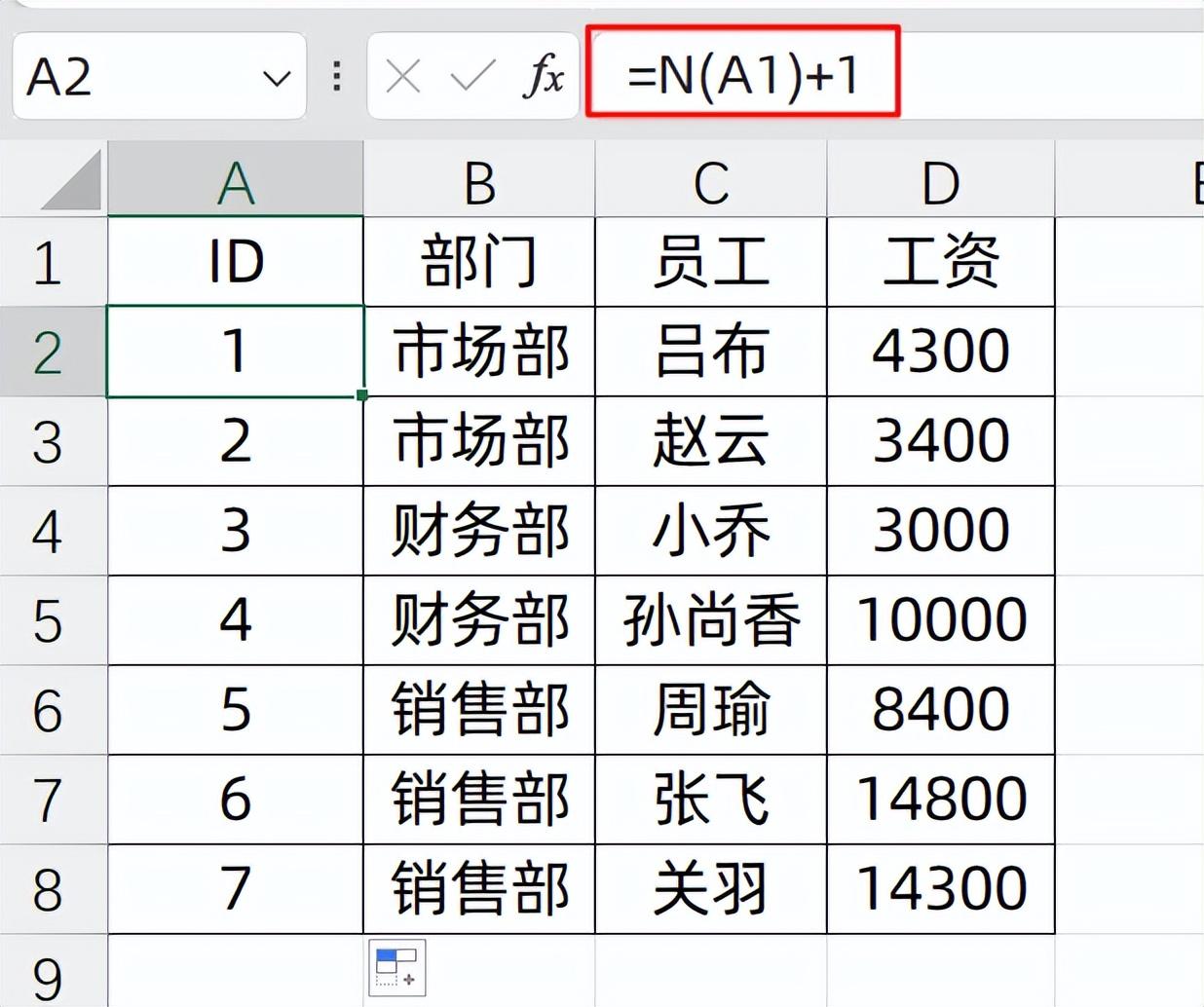Select cell A7 containing 6
Screen dimensions: 1204x1007
coord(235,800)
